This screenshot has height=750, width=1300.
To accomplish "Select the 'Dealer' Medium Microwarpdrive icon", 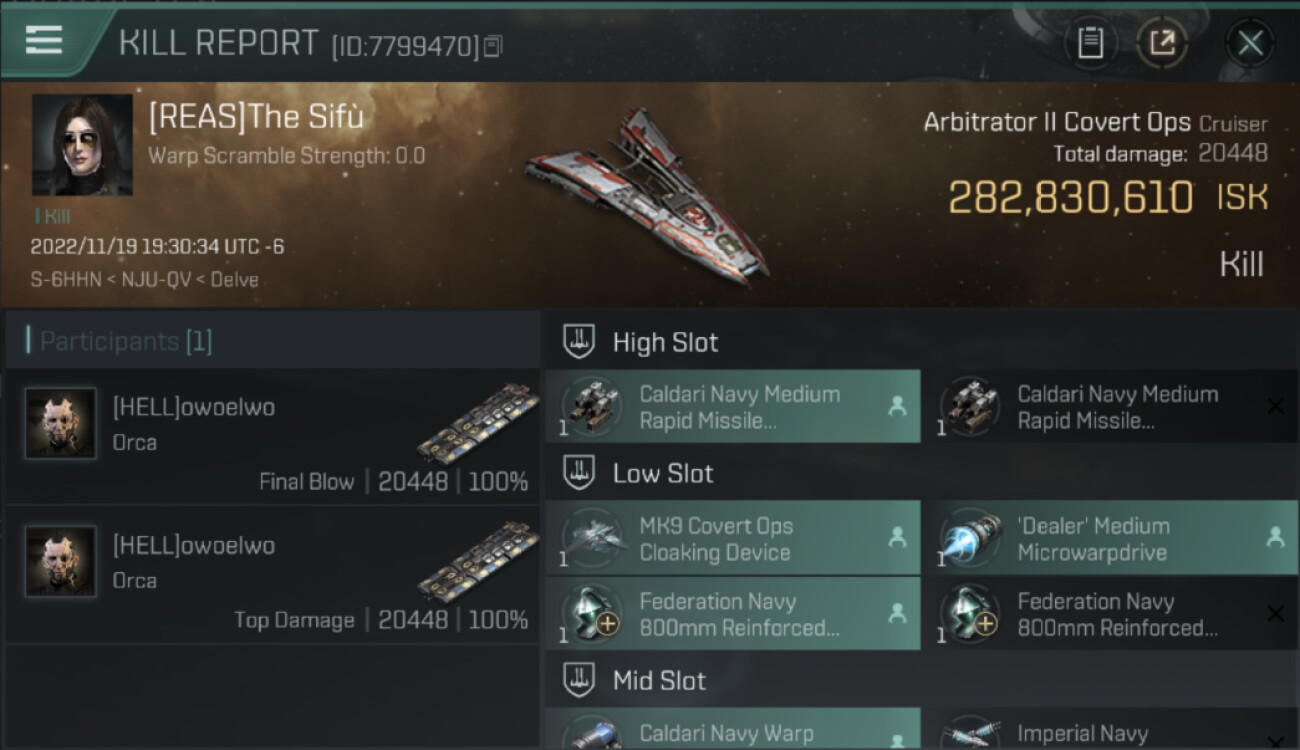I will pyautogui.click(x=971, y=539).
